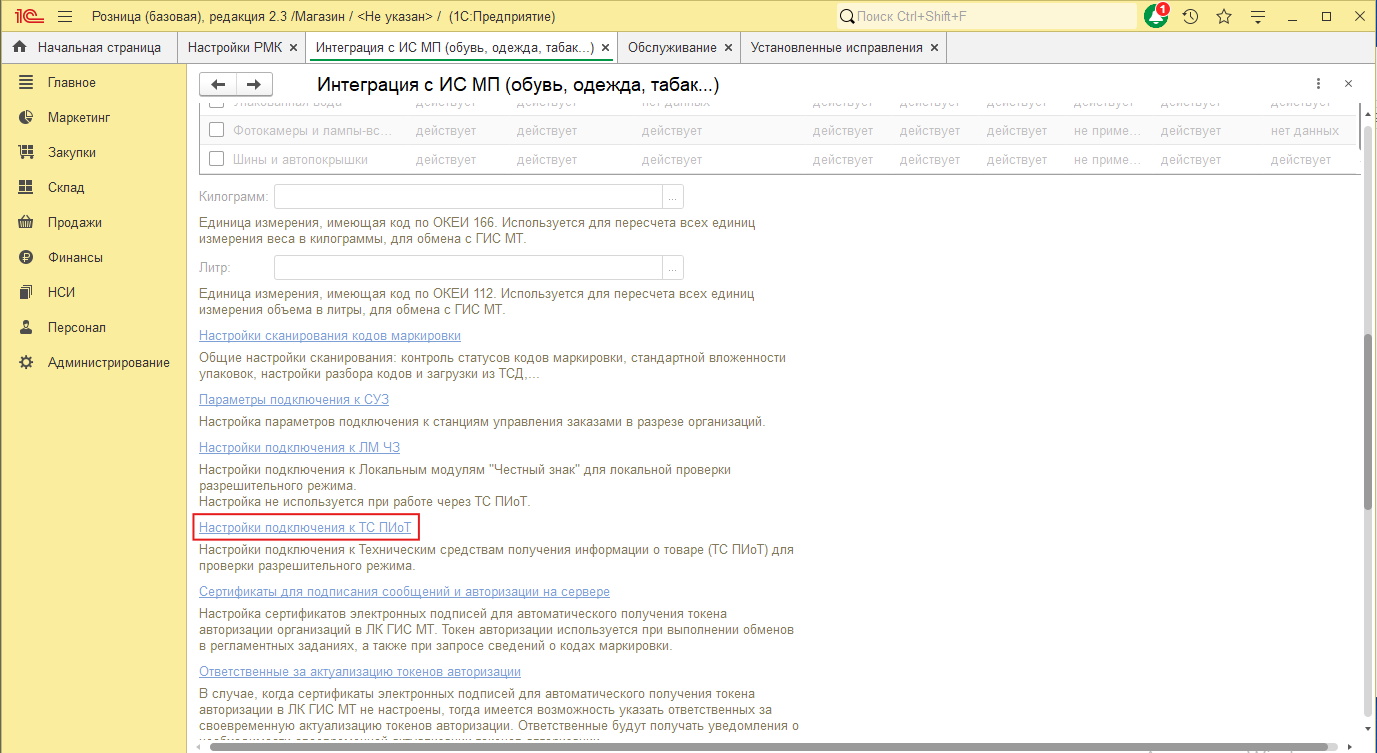Click the search magnifier icon

pyautogui.click(x=847, y=16)
